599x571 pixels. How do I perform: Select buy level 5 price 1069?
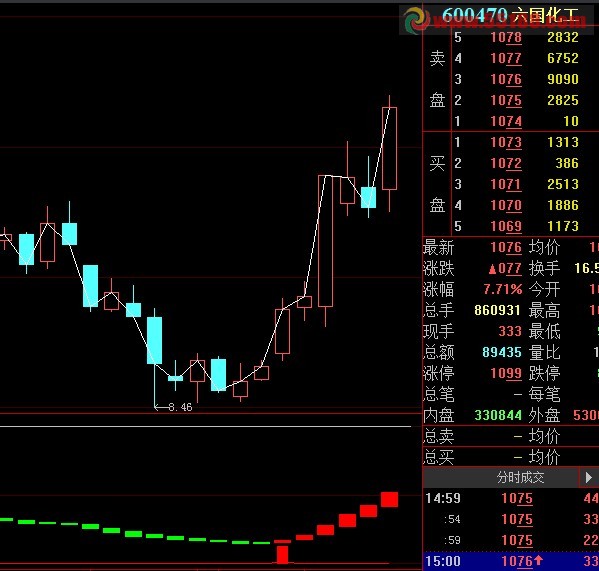506,226
